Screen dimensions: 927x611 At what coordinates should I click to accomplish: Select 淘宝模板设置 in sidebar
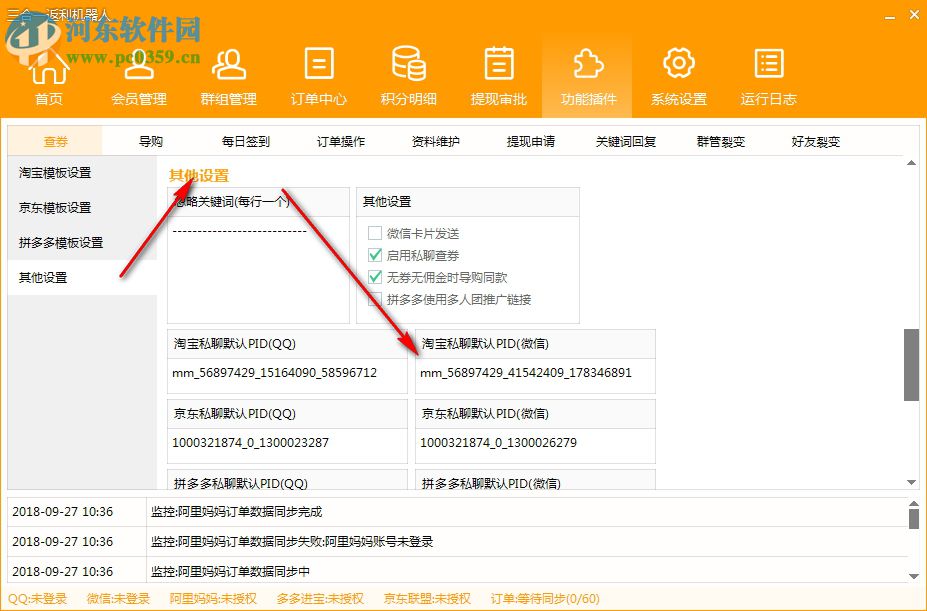pyautogui.click(x=55, y=172)
